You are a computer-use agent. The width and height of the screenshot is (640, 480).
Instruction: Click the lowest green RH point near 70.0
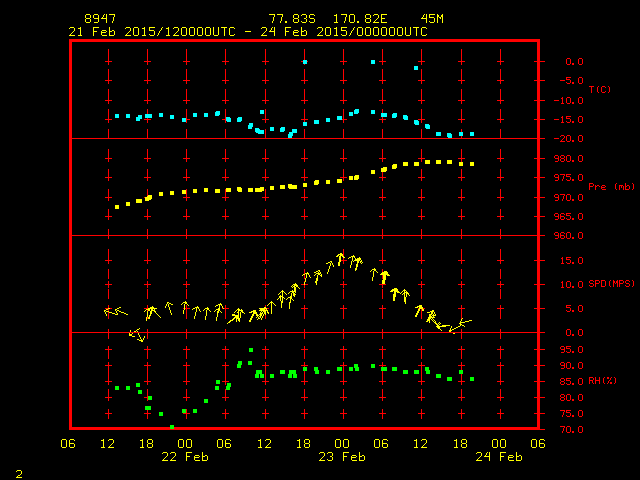point(172,427)
